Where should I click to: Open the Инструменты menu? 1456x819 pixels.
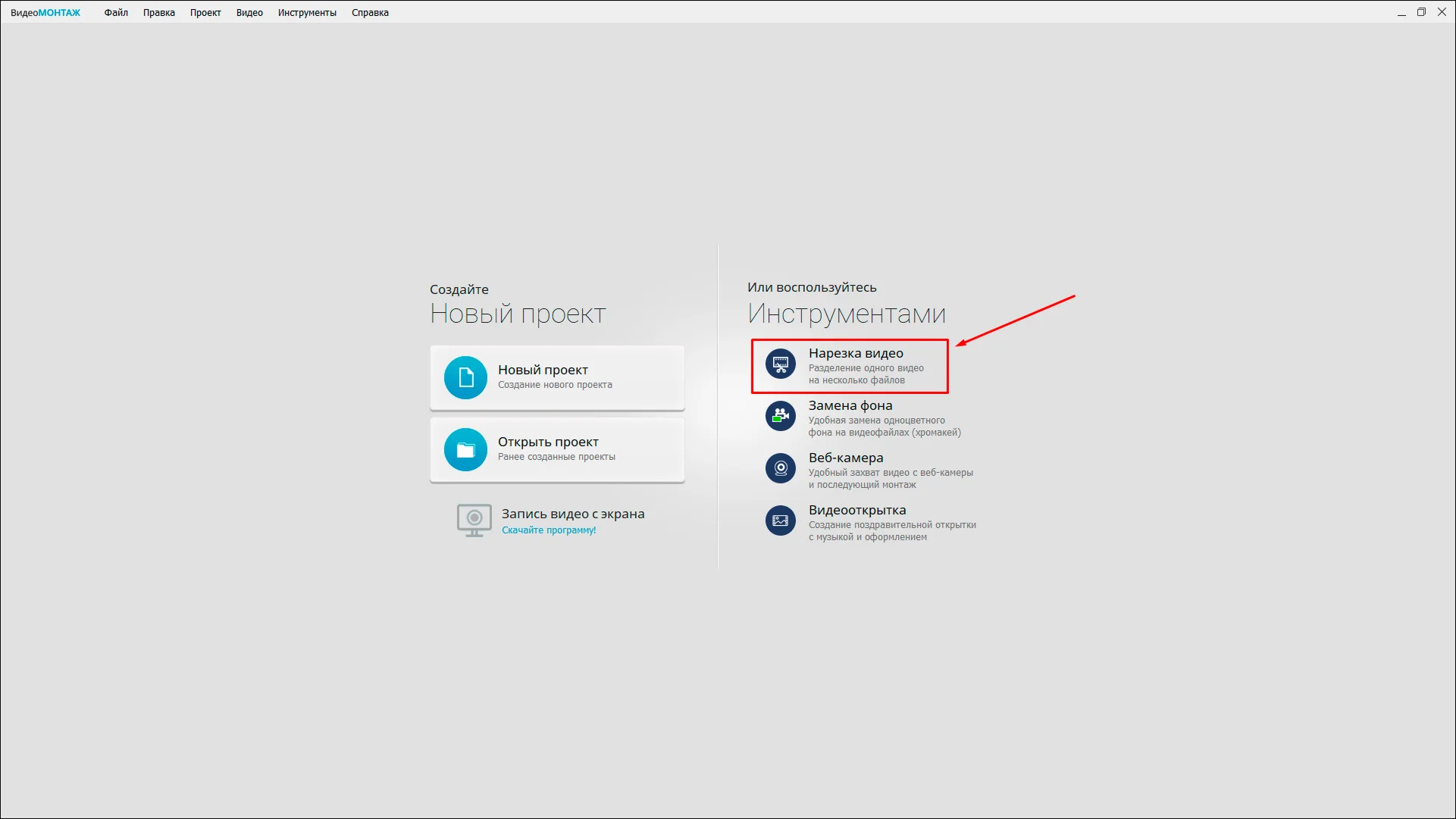click(x=307, y=13)
